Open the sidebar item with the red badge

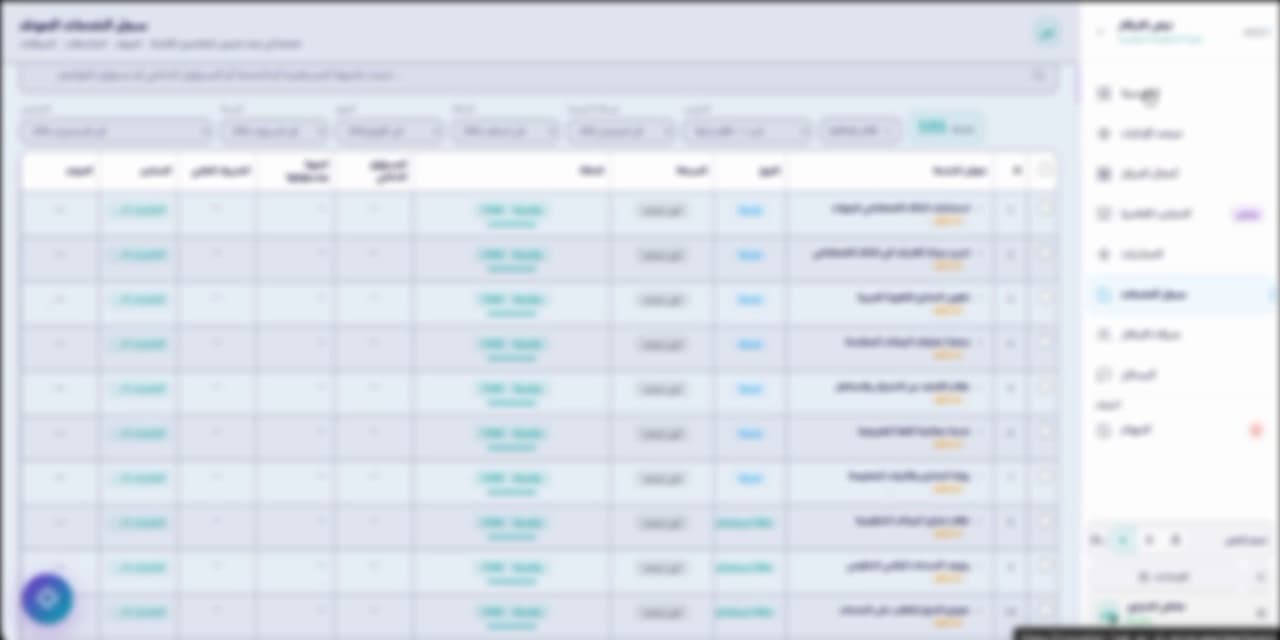point(1180,430)
